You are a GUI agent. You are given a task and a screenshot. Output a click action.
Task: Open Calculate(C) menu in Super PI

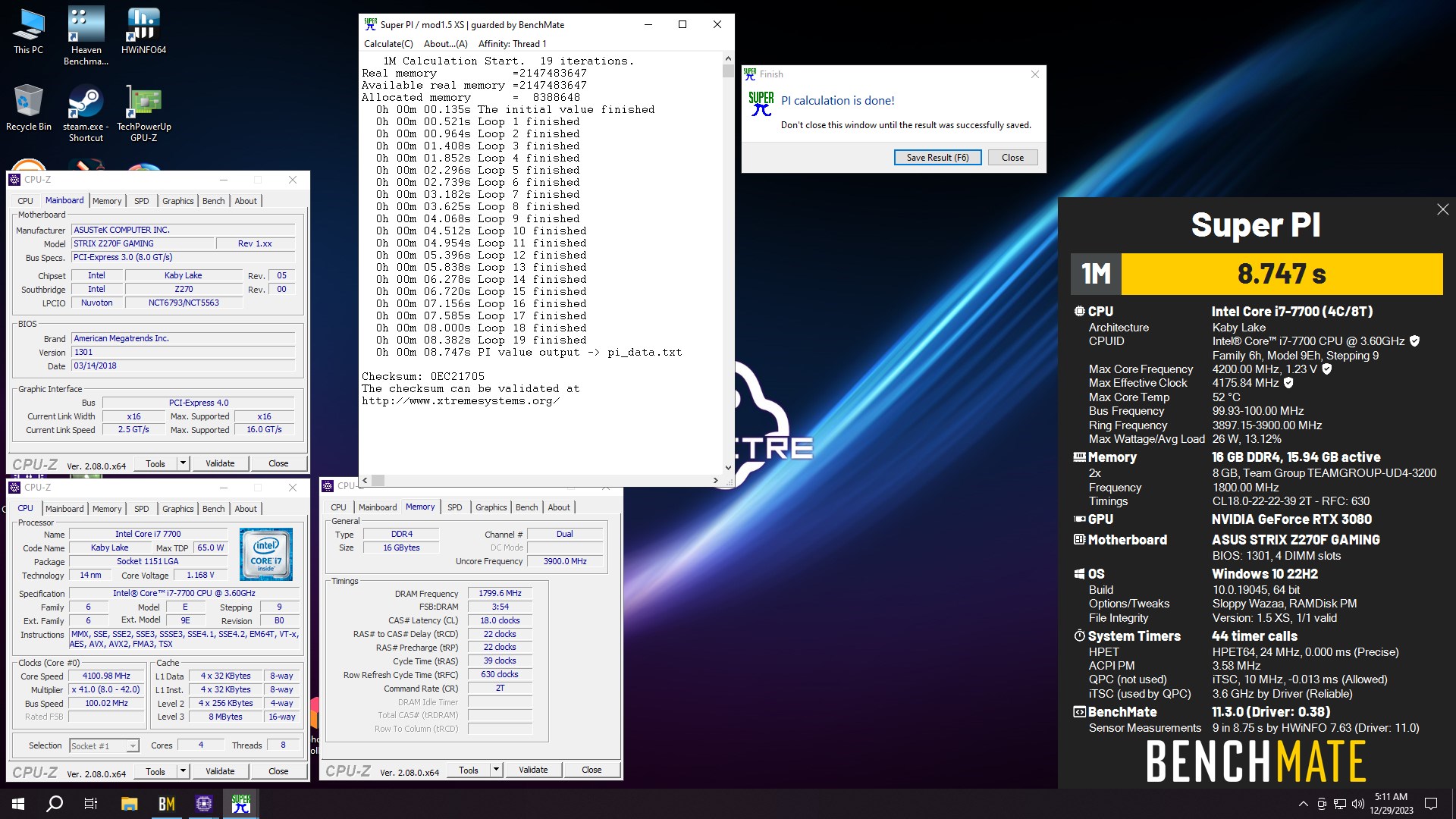(388, 44)
